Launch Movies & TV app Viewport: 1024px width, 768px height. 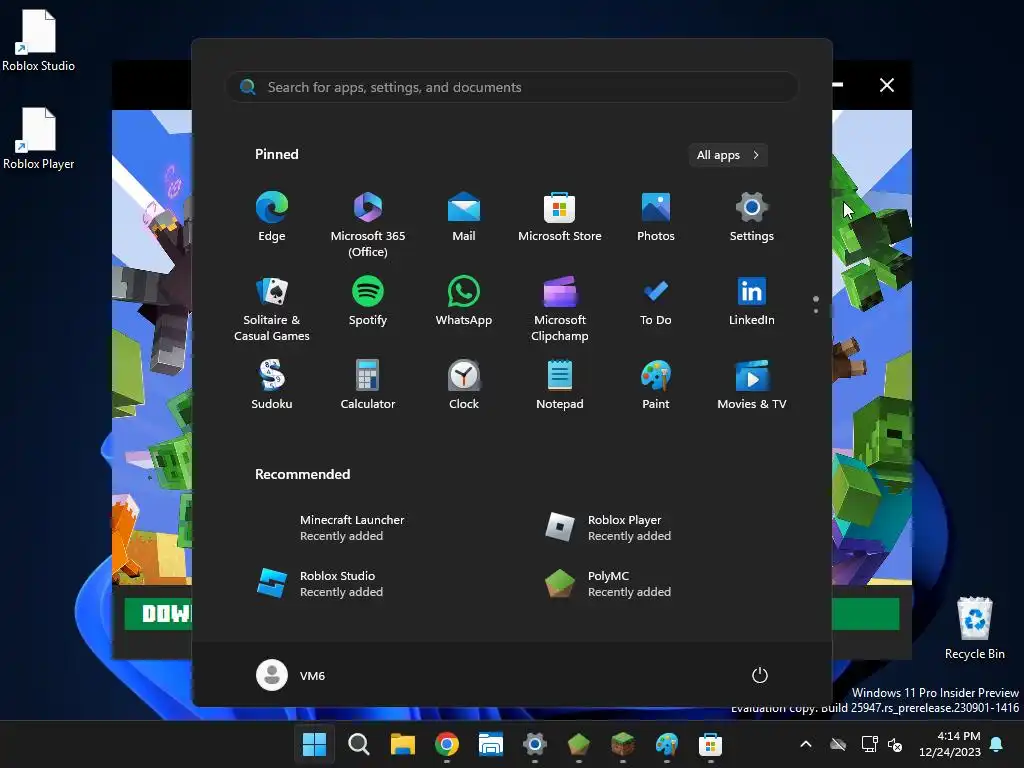(x=752, y=385)
